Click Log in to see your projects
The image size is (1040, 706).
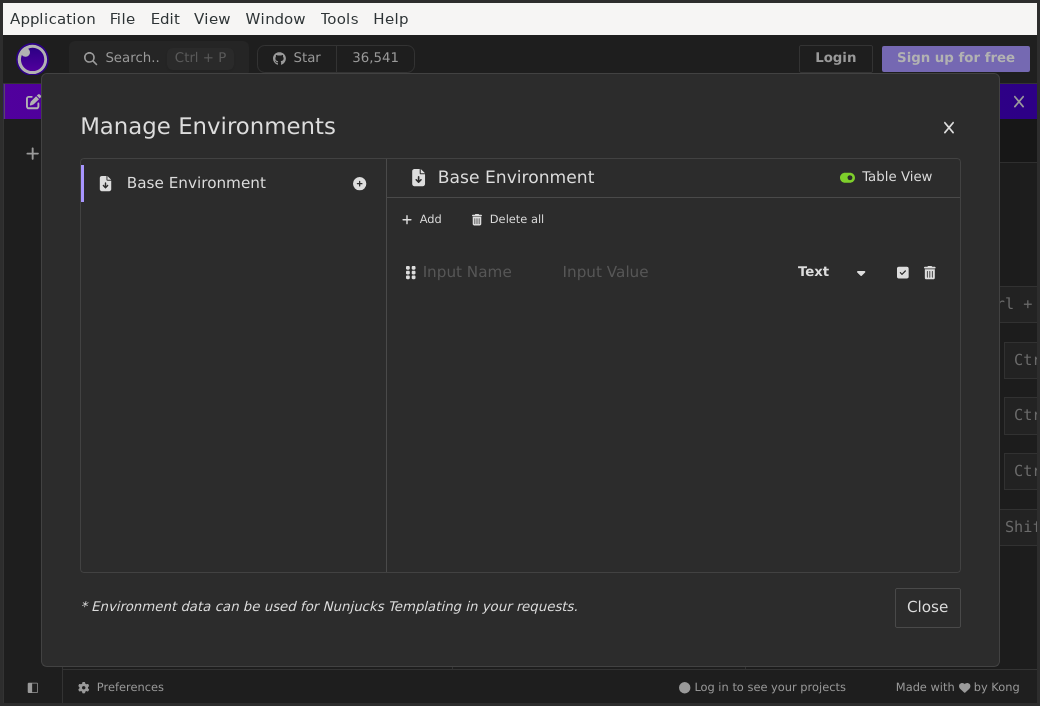762,687
